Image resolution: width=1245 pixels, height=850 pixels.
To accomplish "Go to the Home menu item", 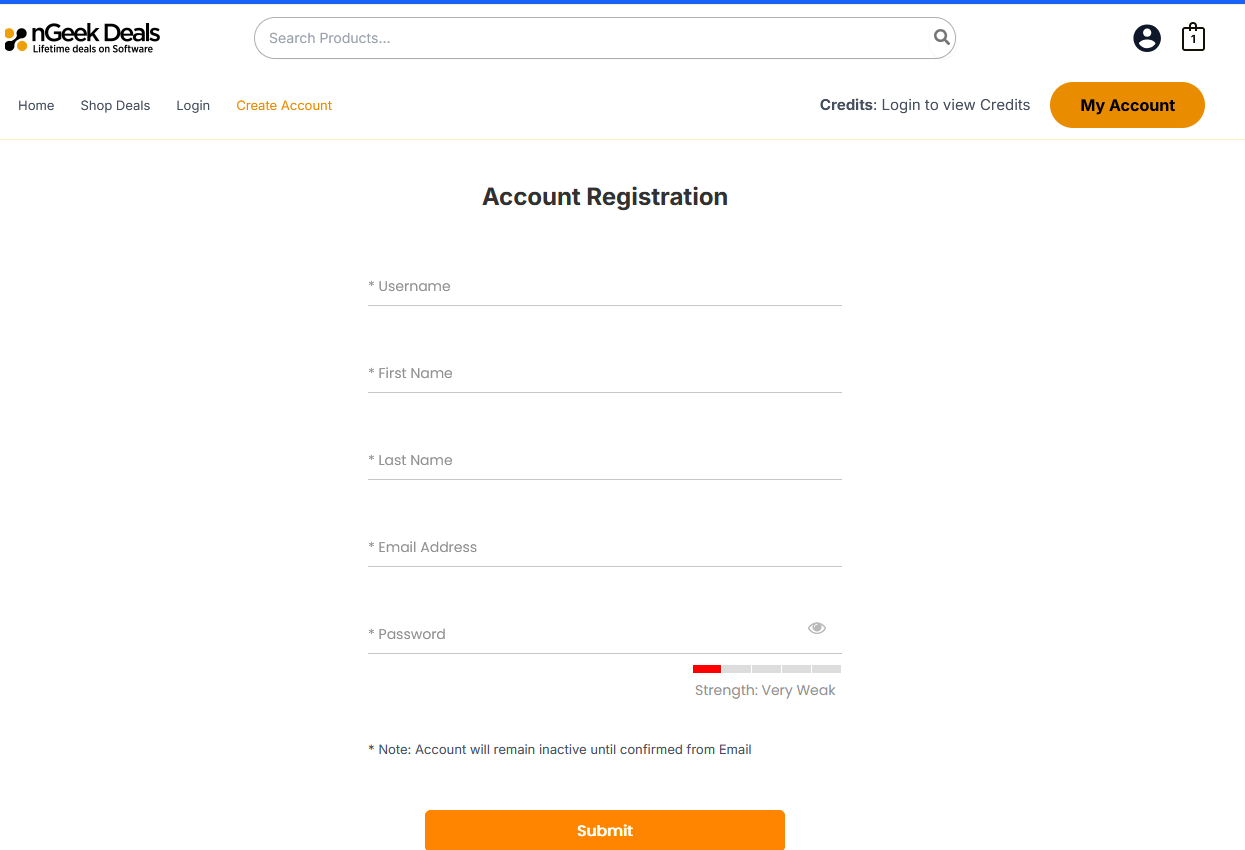I will pos(36,105).
